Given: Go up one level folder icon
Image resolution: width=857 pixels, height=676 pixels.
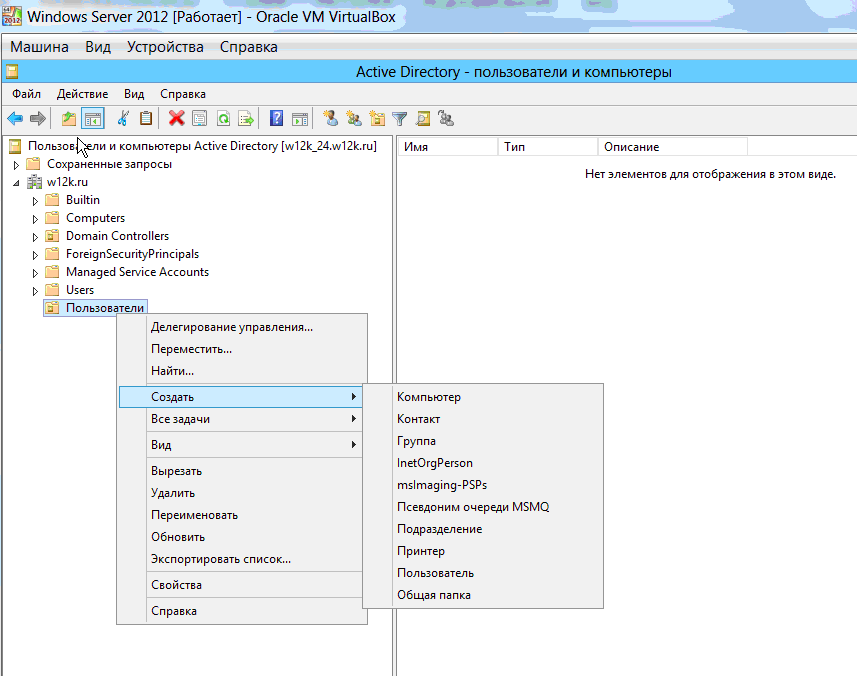Looking at the screenshot, I should [69, 118].
